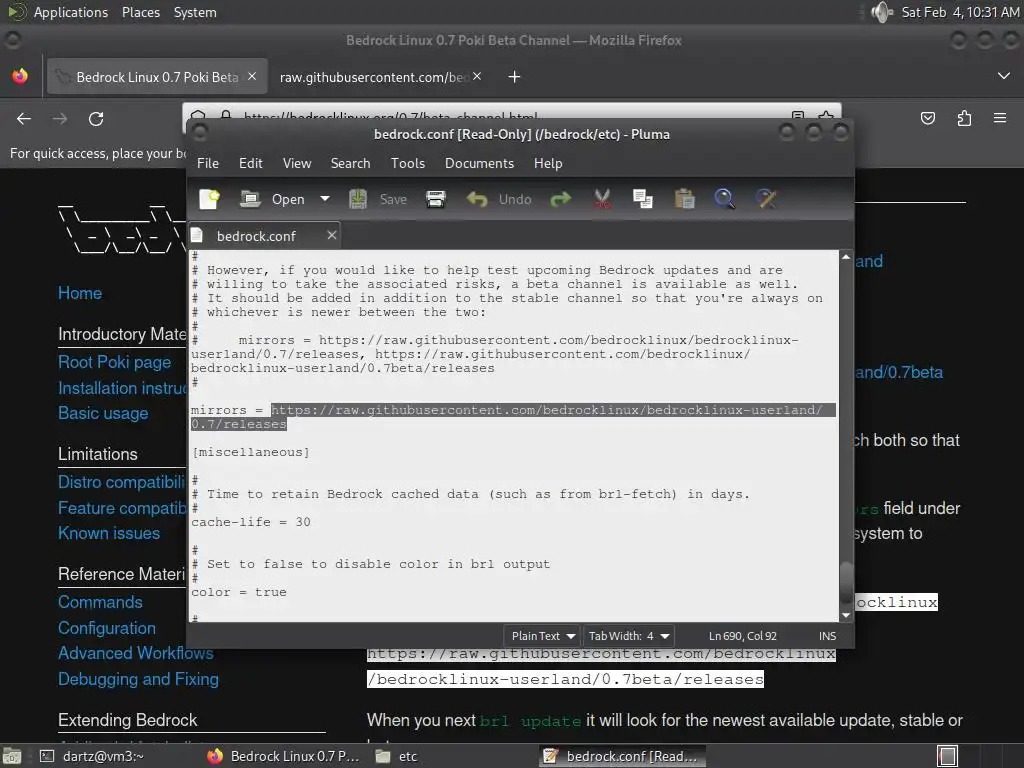Click the Open file icon in Pluma toolbar

click(250, 199)
